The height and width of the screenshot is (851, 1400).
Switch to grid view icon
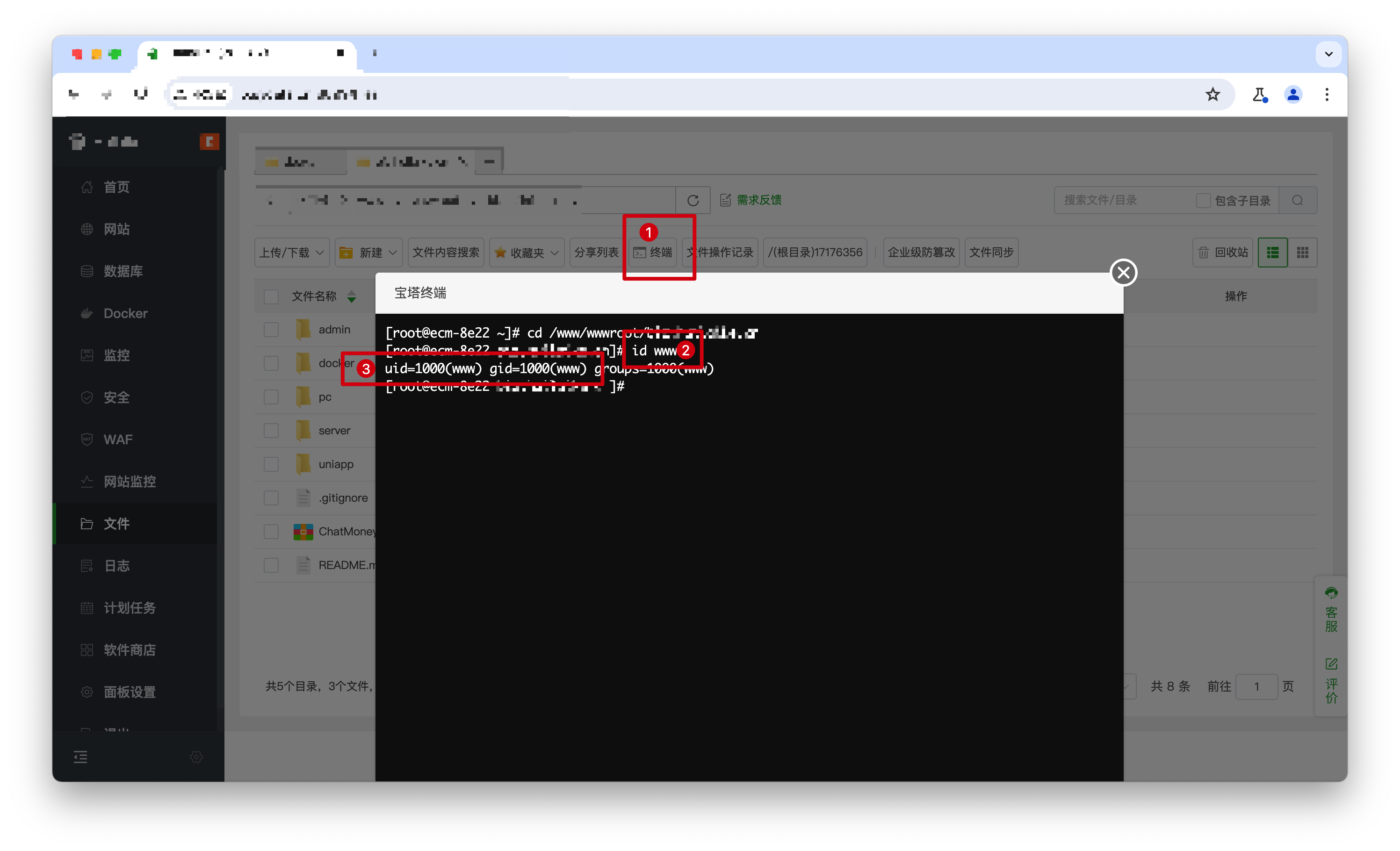(1302, 252)
